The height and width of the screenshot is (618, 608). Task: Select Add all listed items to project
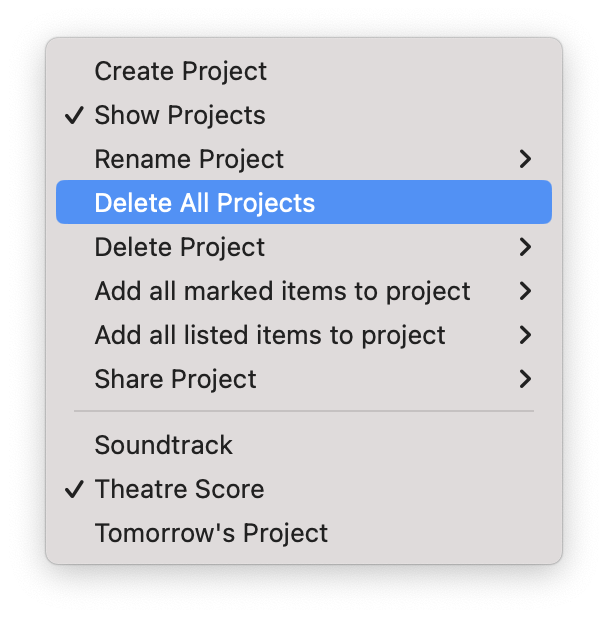pos(304,335)
